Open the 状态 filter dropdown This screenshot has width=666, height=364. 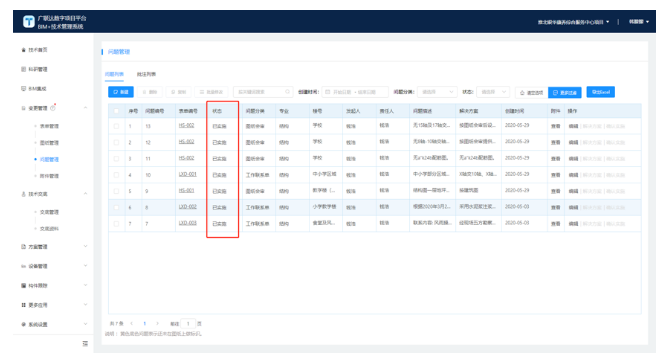(x=493, y=92)
